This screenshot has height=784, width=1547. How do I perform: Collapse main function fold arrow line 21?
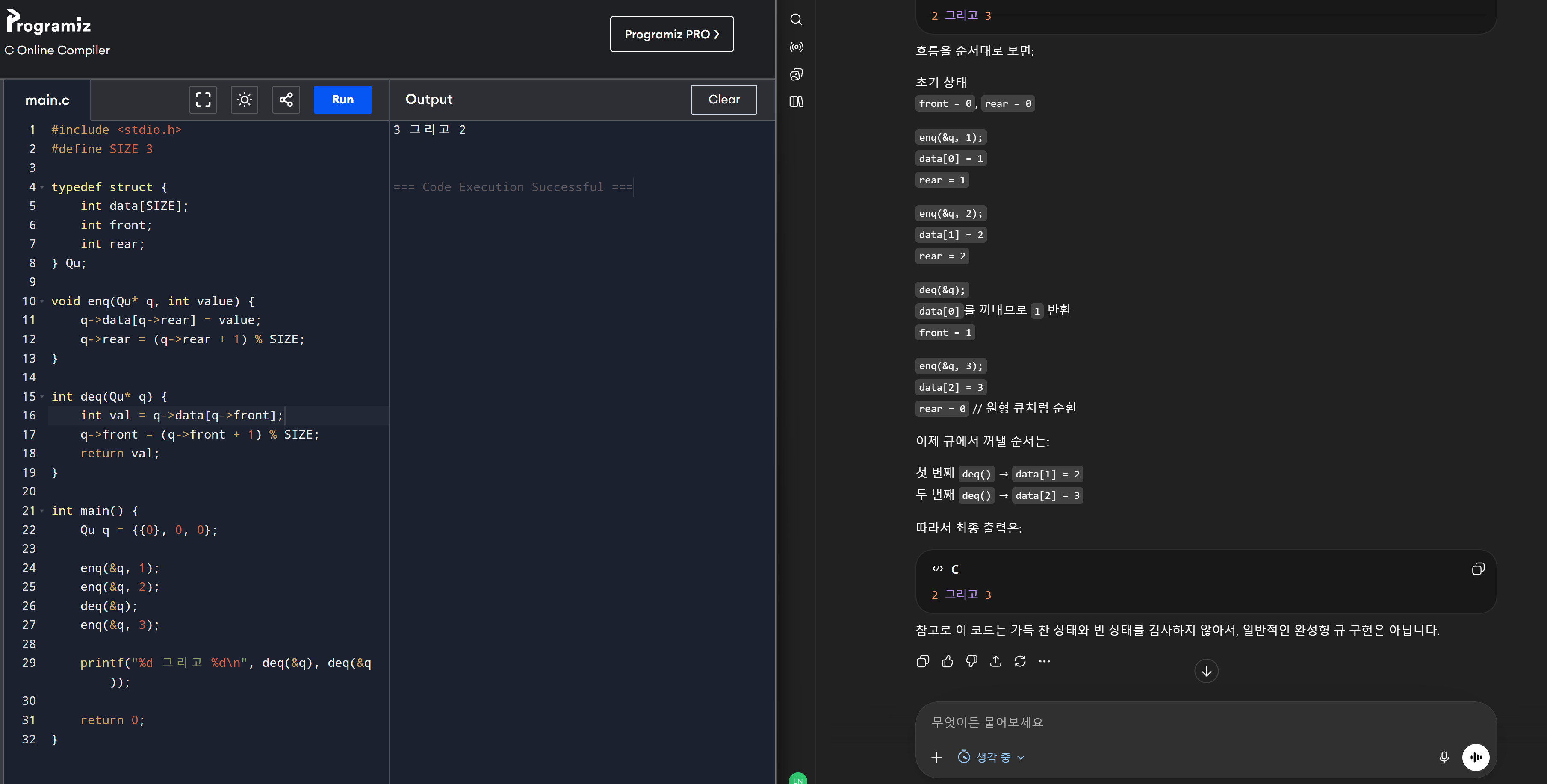pos(42,511)
